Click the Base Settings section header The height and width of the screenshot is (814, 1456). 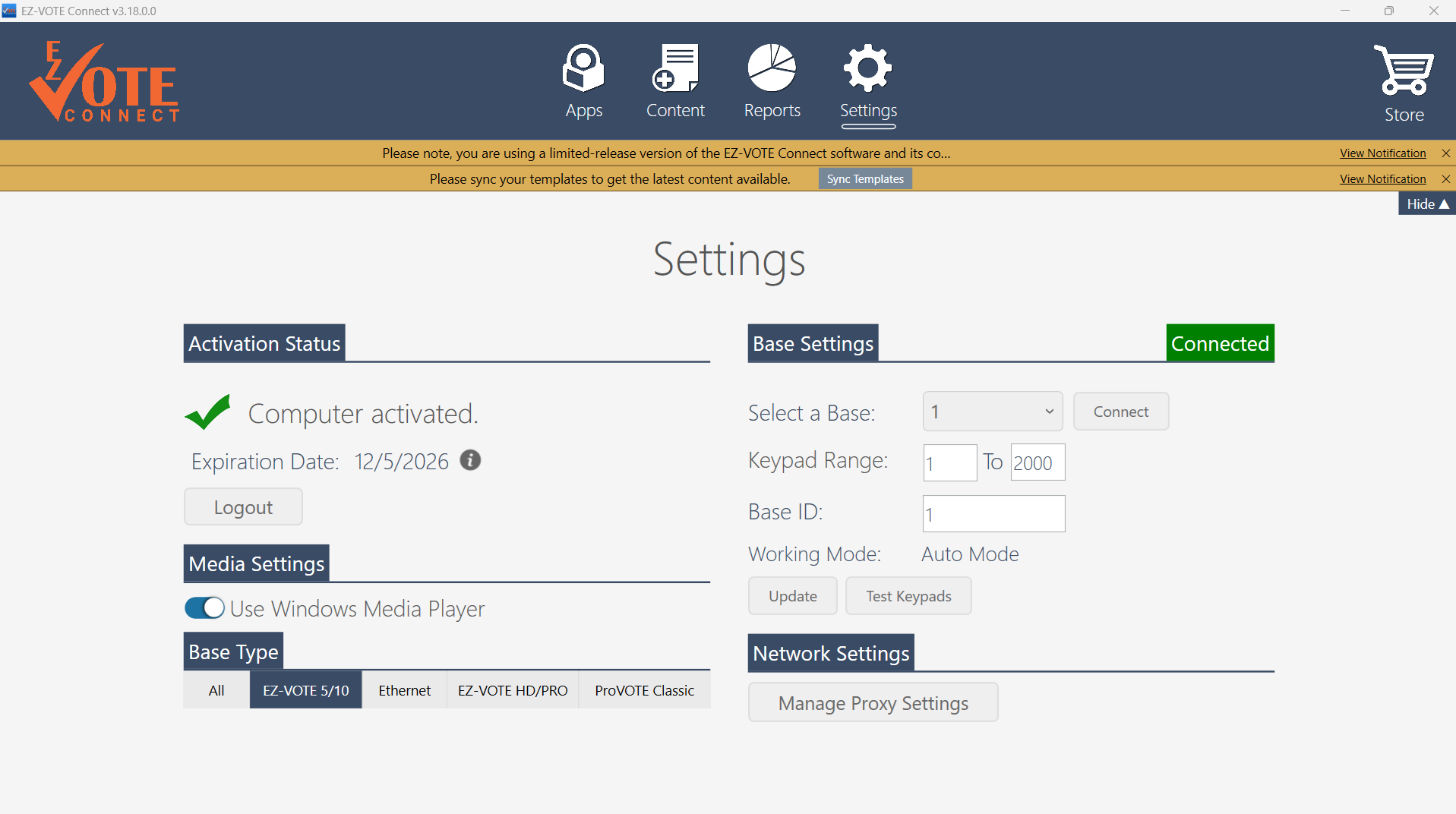pos(813,343)
